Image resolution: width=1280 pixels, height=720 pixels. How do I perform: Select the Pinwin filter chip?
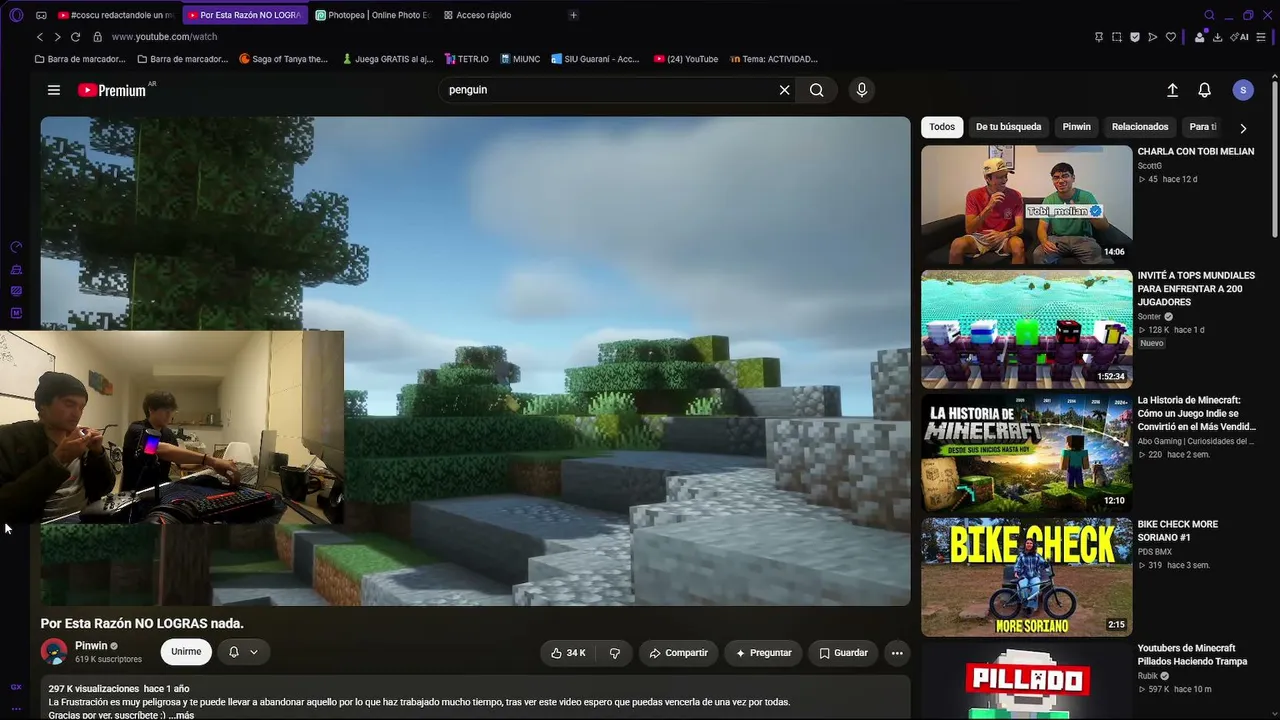[x=1077, y=127]
